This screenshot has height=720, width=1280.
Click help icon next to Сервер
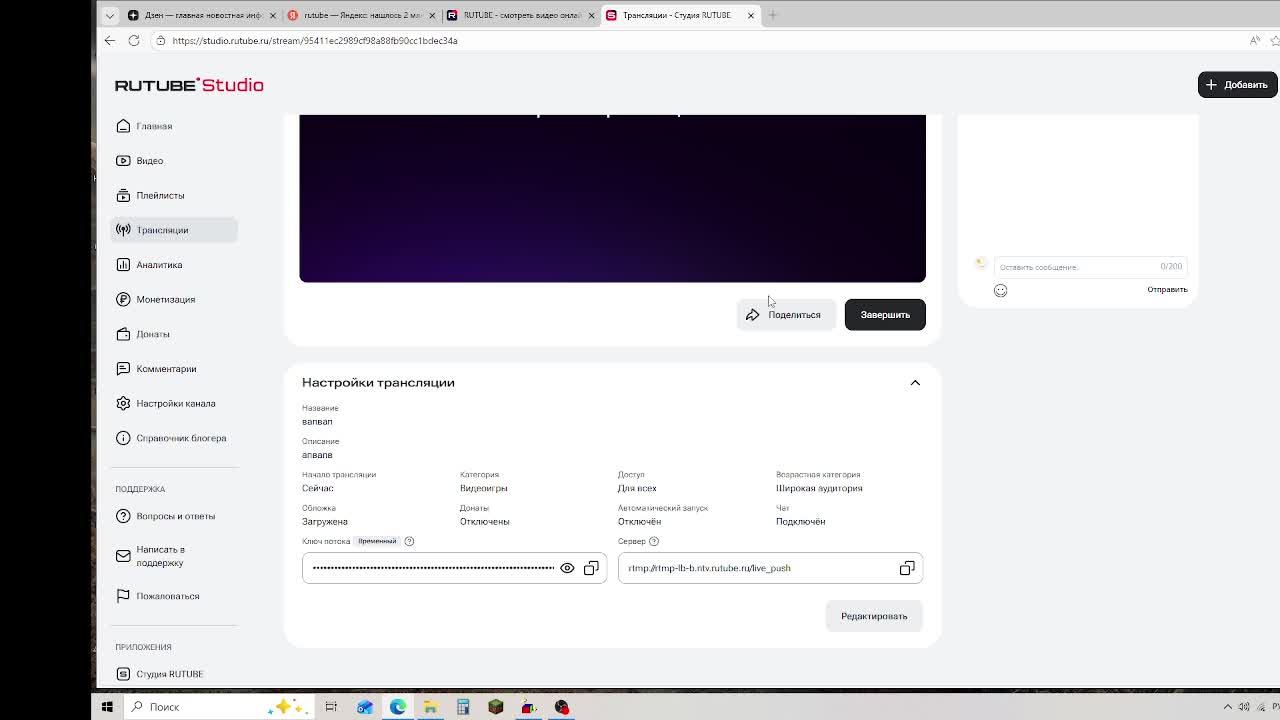[654, 541]
